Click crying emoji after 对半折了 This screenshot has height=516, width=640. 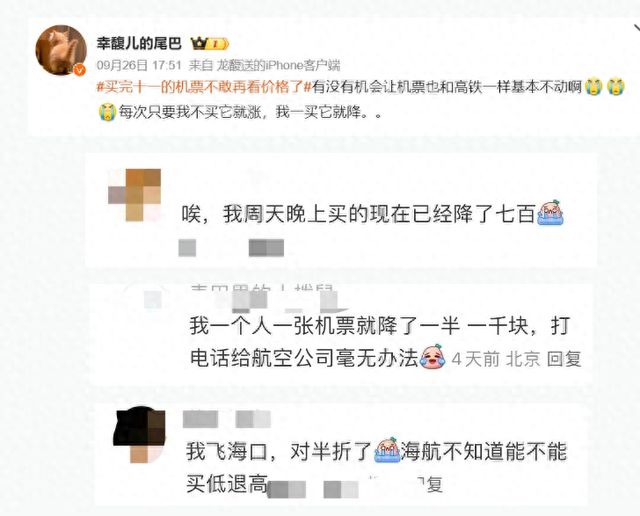click(x=387, y=449)
